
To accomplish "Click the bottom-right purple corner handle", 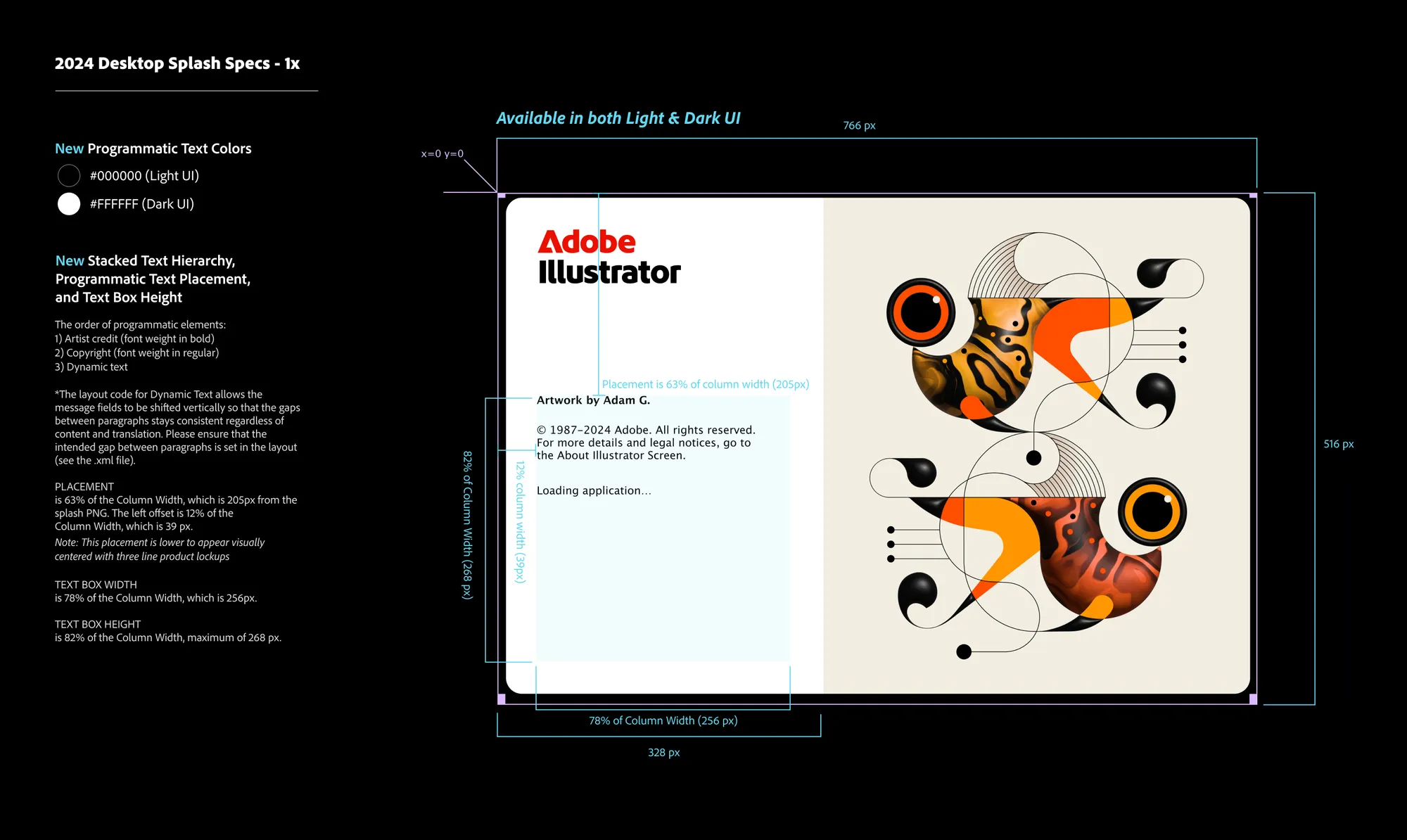I will pyautogui.click(x=1253, y=699).
